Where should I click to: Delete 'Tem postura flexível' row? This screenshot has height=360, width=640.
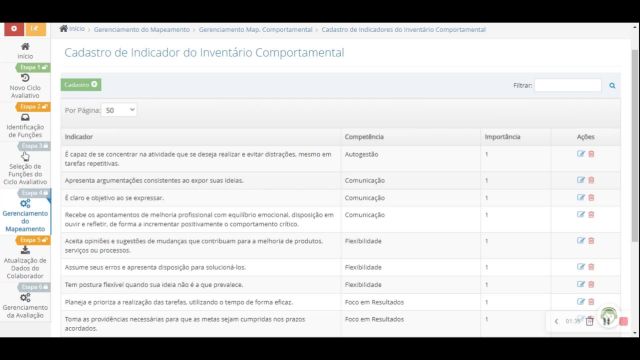coord(591,284)
